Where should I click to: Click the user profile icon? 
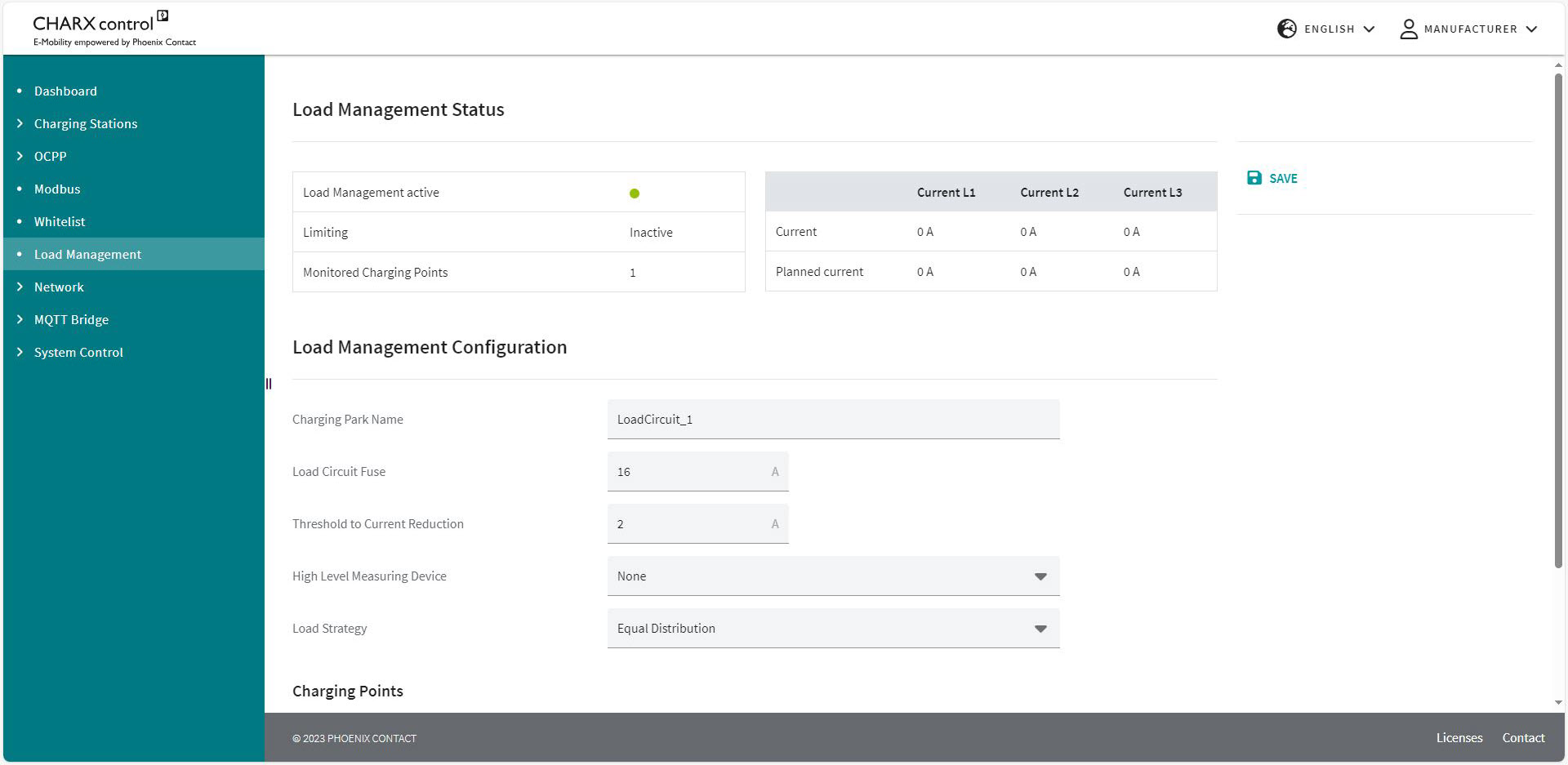click(1408, 29)
